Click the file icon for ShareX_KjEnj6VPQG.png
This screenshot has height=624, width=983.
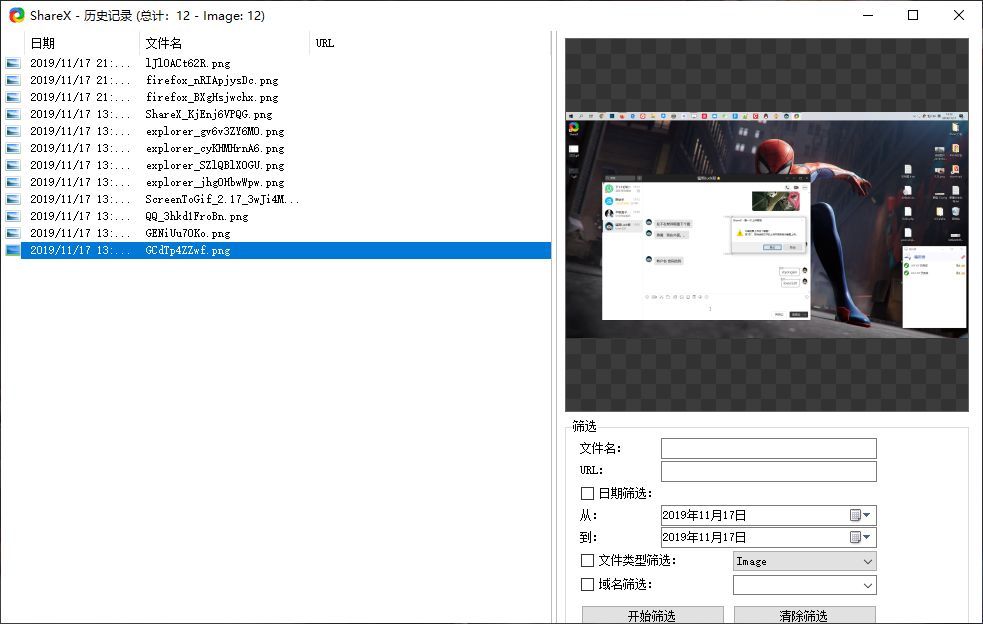coord(13,114)
